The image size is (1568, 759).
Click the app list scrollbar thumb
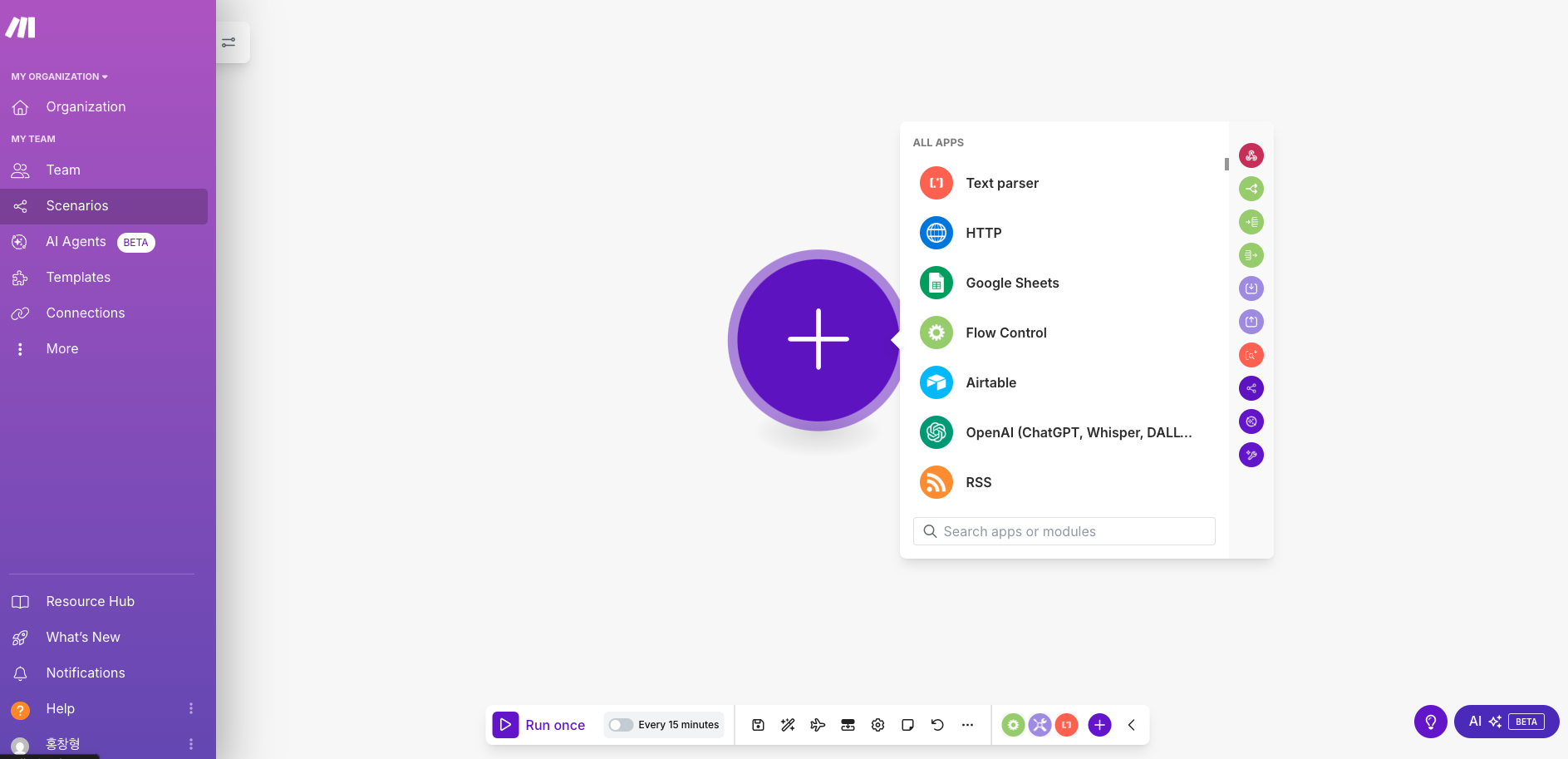(1226, 165)
